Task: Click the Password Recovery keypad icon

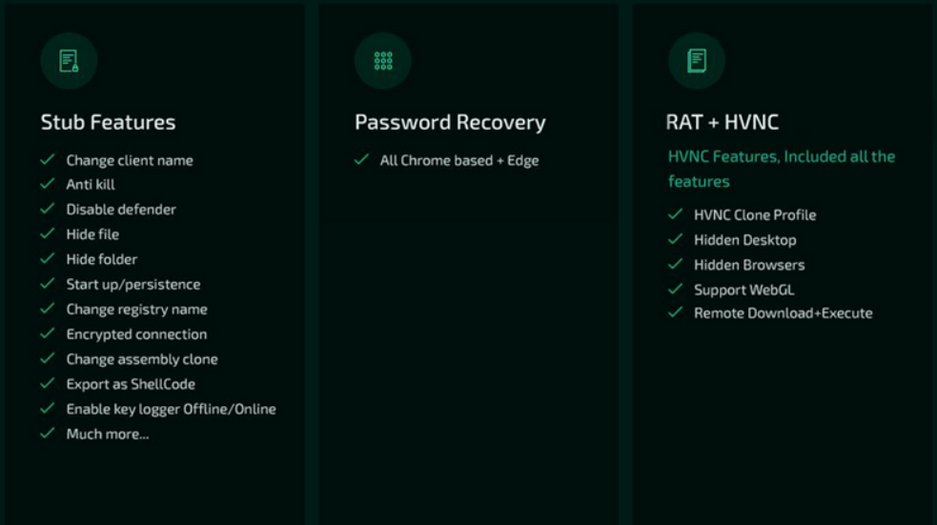Action: 383,61
